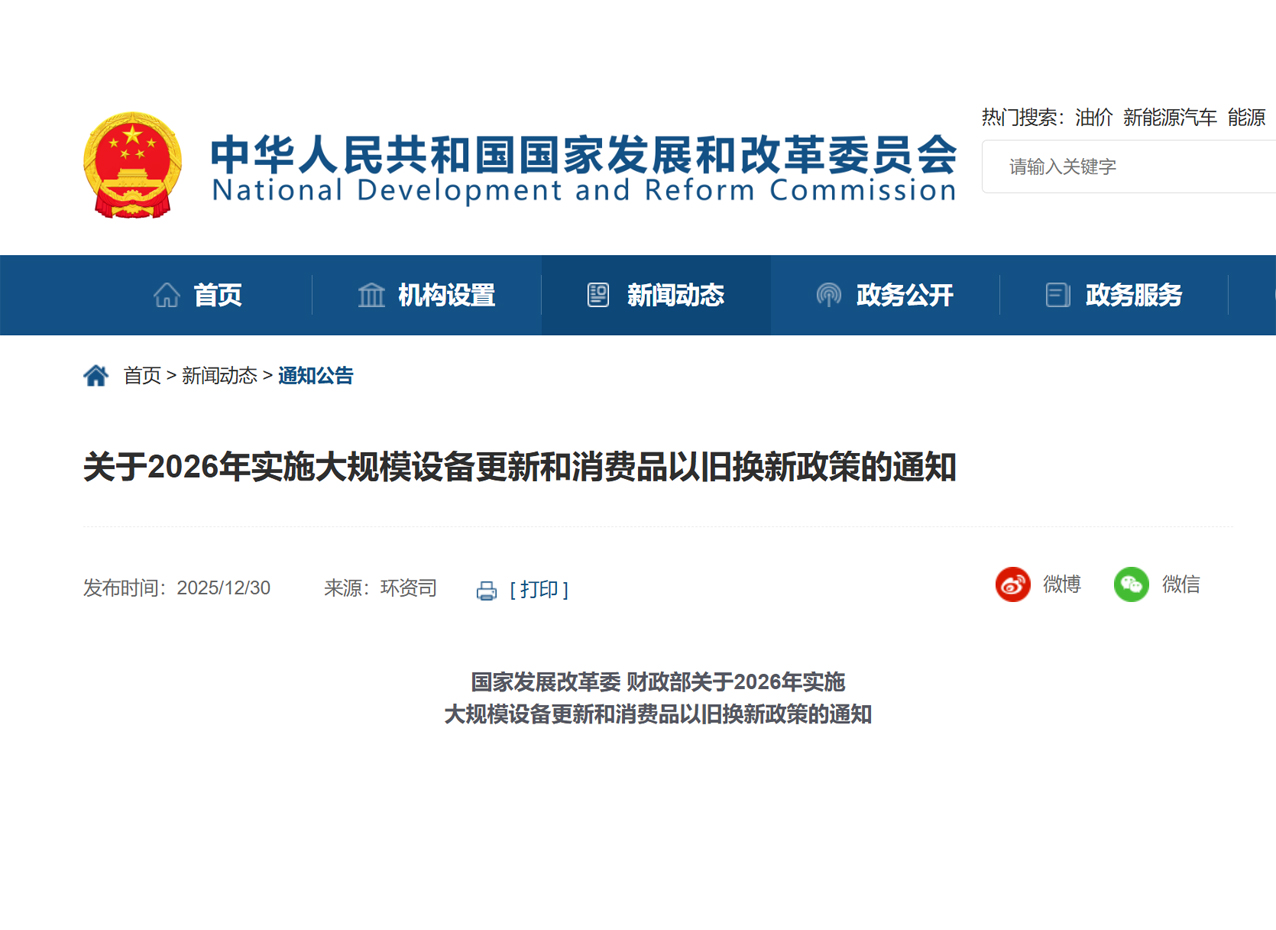The width and height of the screenshot is (1276, 930).
Task: Open the 机构设置 navigation menu
Action: click(x=446, y=295)
